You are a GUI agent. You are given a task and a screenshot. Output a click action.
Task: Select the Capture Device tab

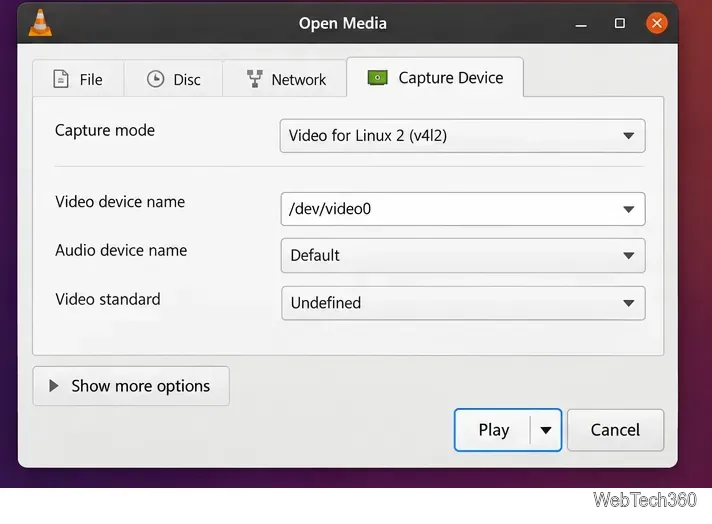[x=435, y=77]
